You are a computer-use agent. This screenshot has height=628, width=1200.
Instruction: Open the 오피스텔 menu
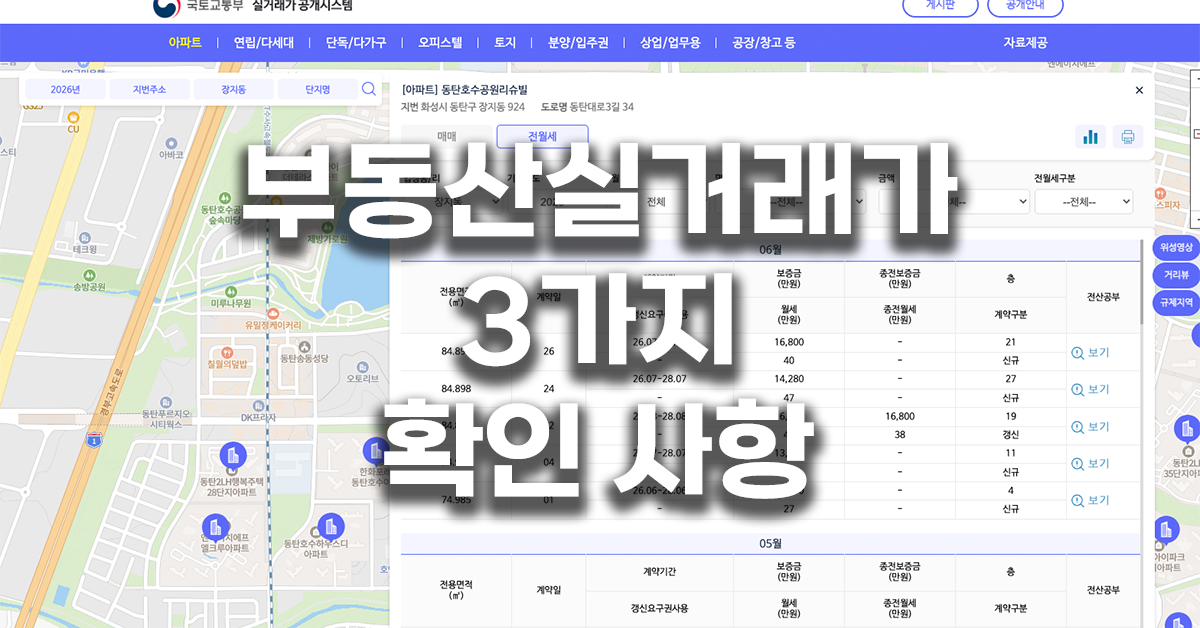point(440,43)
